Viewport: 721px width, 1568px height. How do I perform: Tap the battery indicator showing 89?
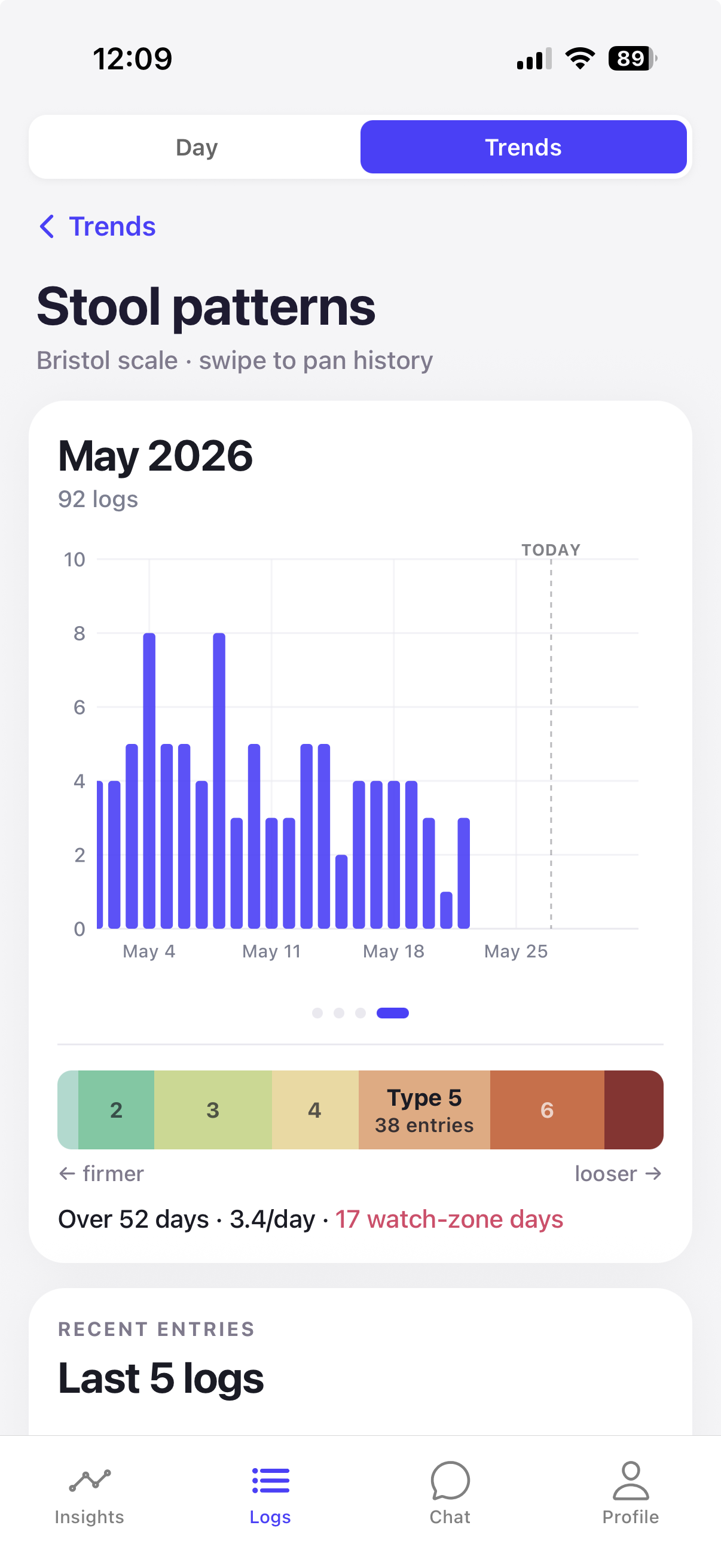(x=632, y=59)
